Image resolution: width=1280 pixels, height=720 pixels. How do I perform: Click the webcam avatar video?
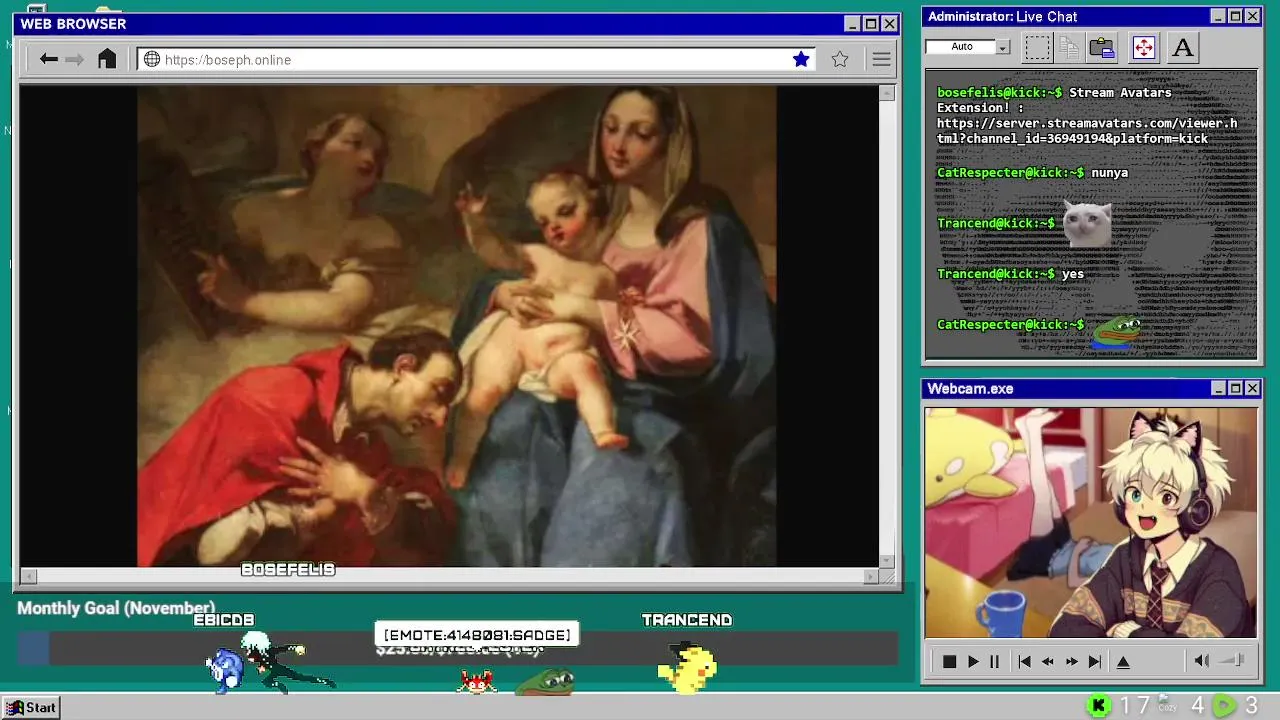coord(1090,522)
